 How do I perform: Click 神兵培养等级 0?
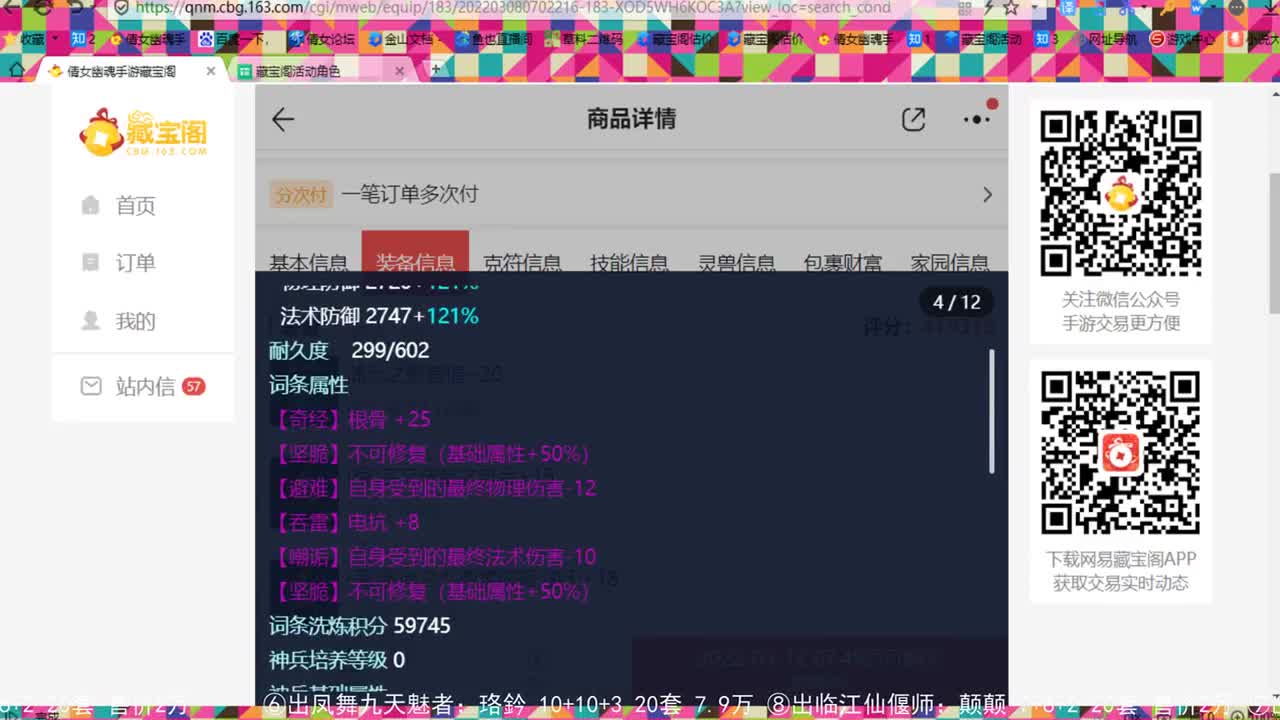pos(337,660)
